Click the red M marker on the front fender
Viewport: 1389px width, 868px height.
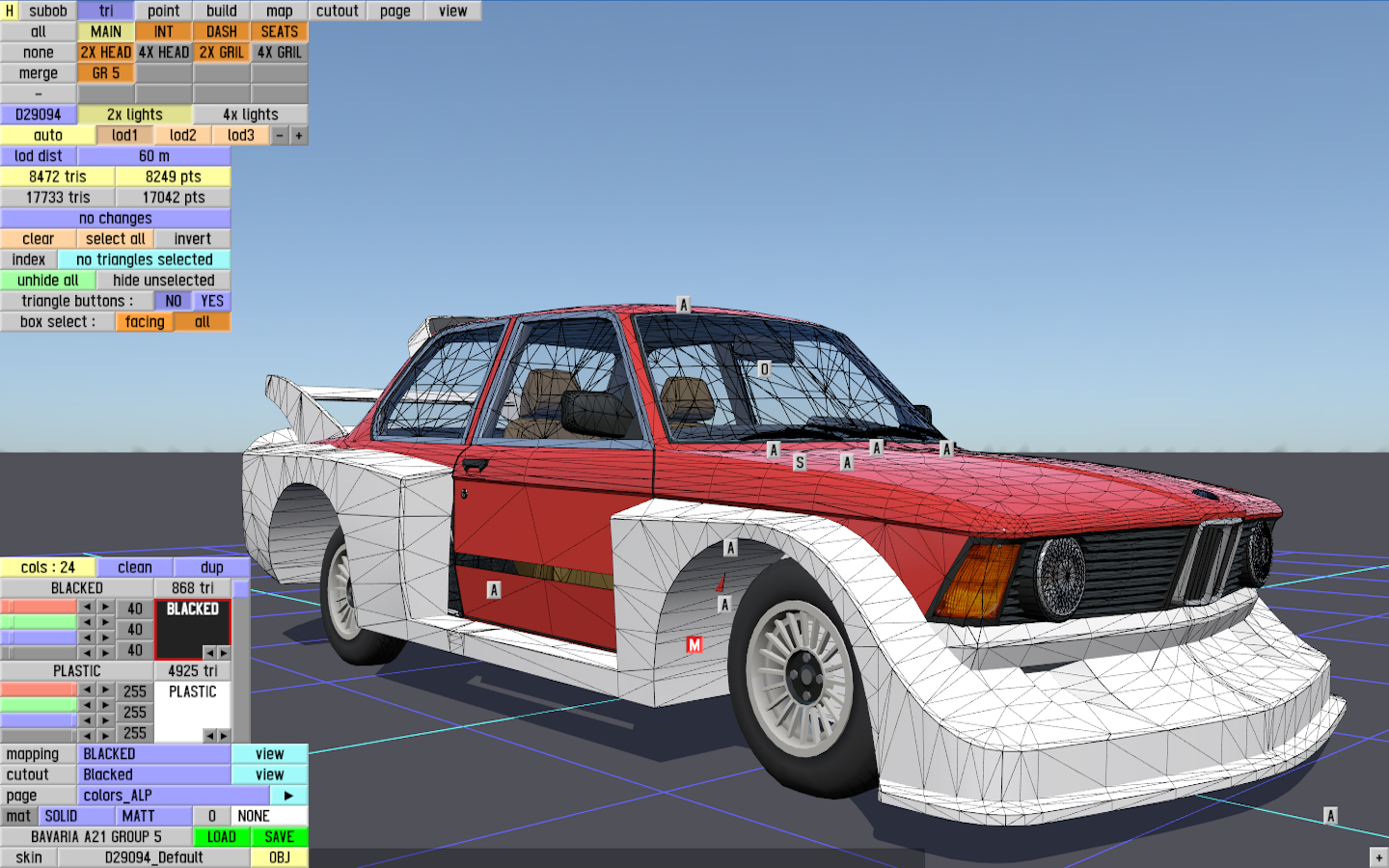coord(694,644)
